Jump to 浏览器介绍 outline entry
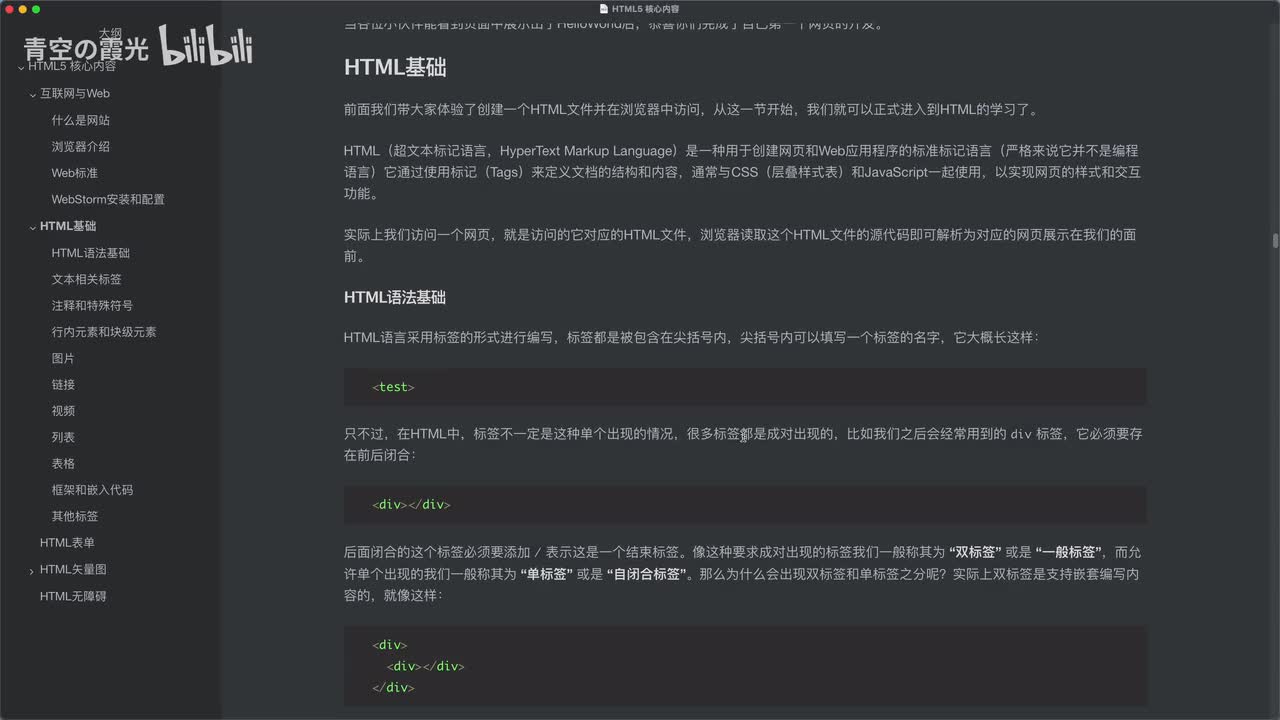 tap(81, 146)
